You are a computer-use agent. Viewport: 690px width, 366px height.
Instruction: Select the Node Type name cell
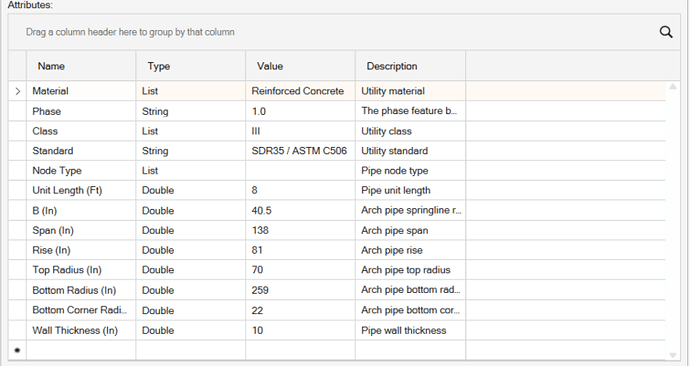coord(81,171)
